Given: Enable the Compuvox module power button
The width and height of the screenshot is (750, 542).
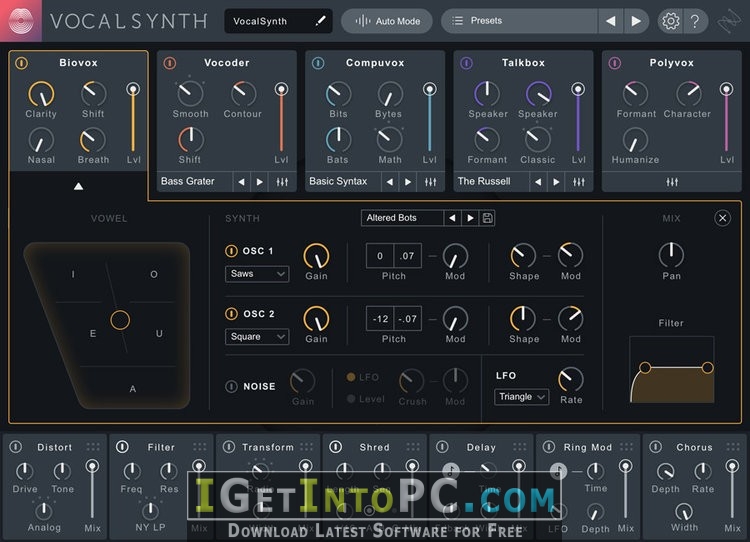Looking at the screenshot, I should click(x=318, y=63).
